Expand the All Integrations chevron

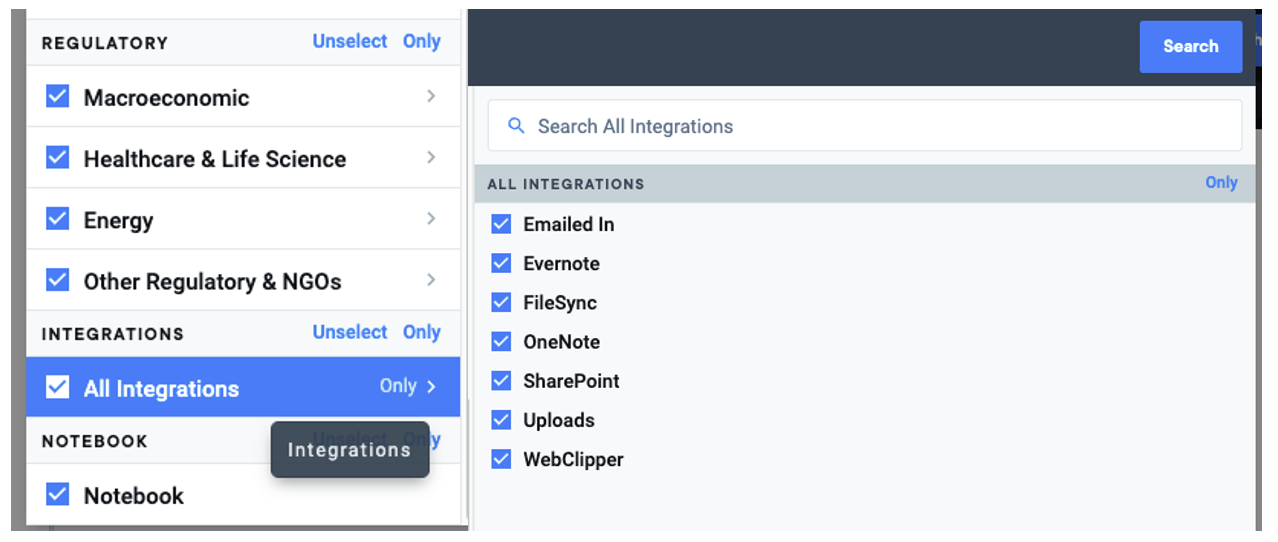pos(431,386)
